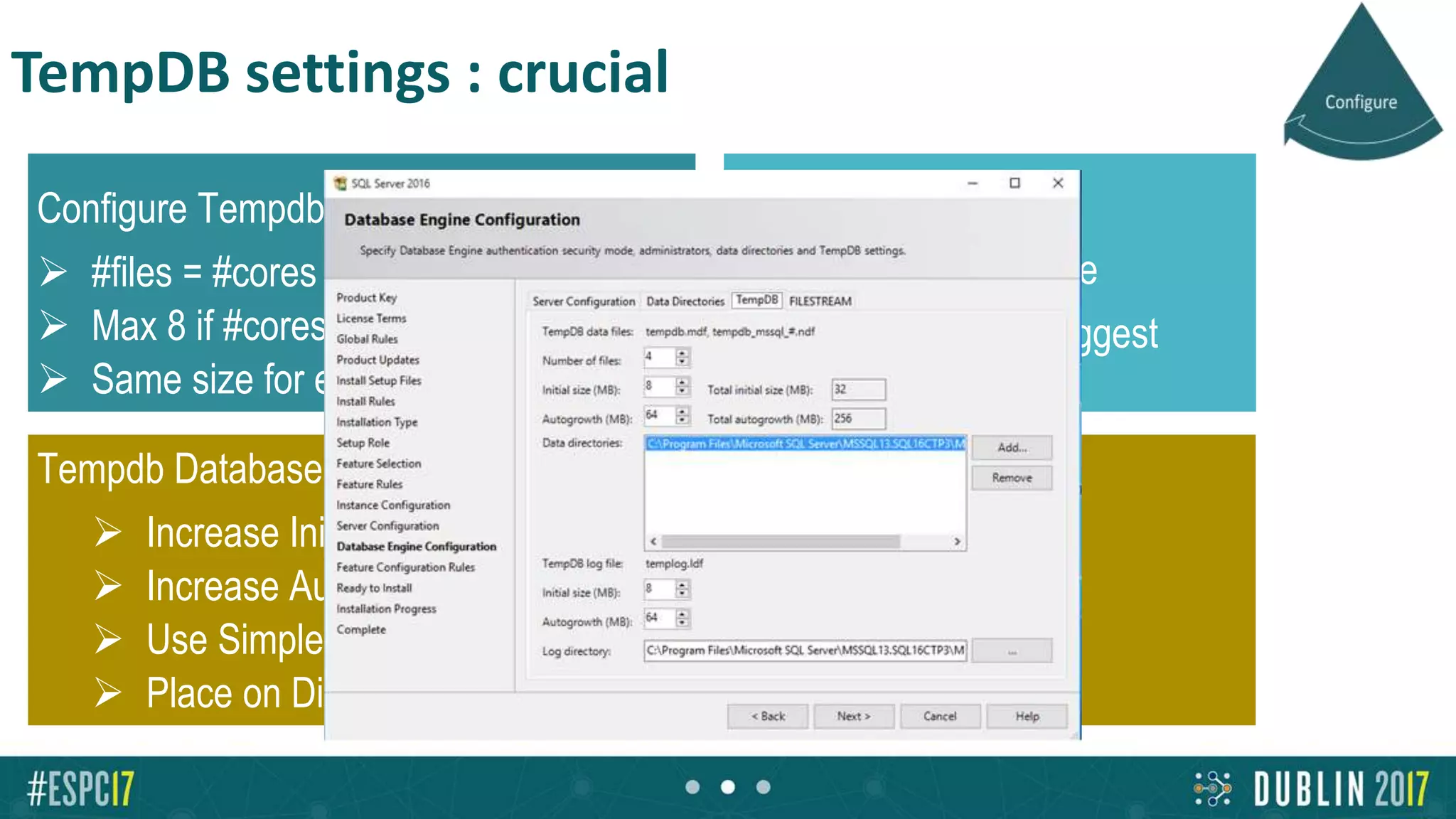Select the Complete step

tap(361, 630)
